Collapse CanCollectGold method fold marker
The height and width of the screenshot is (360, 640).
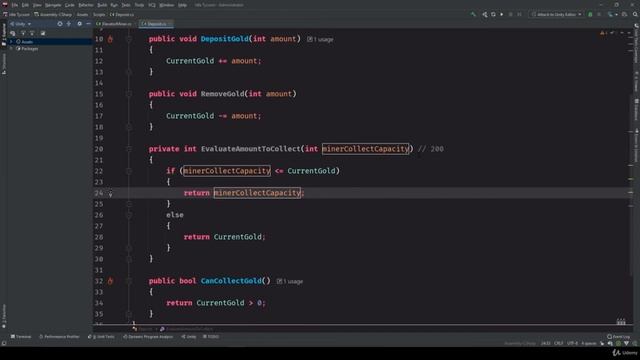129,281
